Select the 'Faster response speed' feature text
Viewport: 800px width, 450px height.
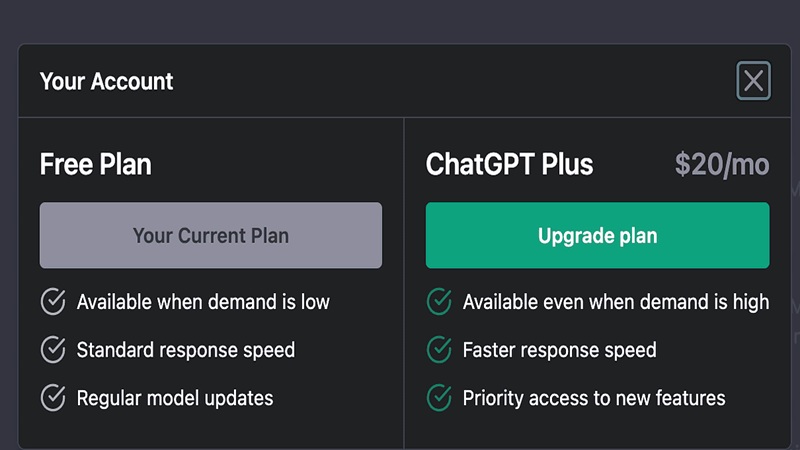tap(560, 350)
